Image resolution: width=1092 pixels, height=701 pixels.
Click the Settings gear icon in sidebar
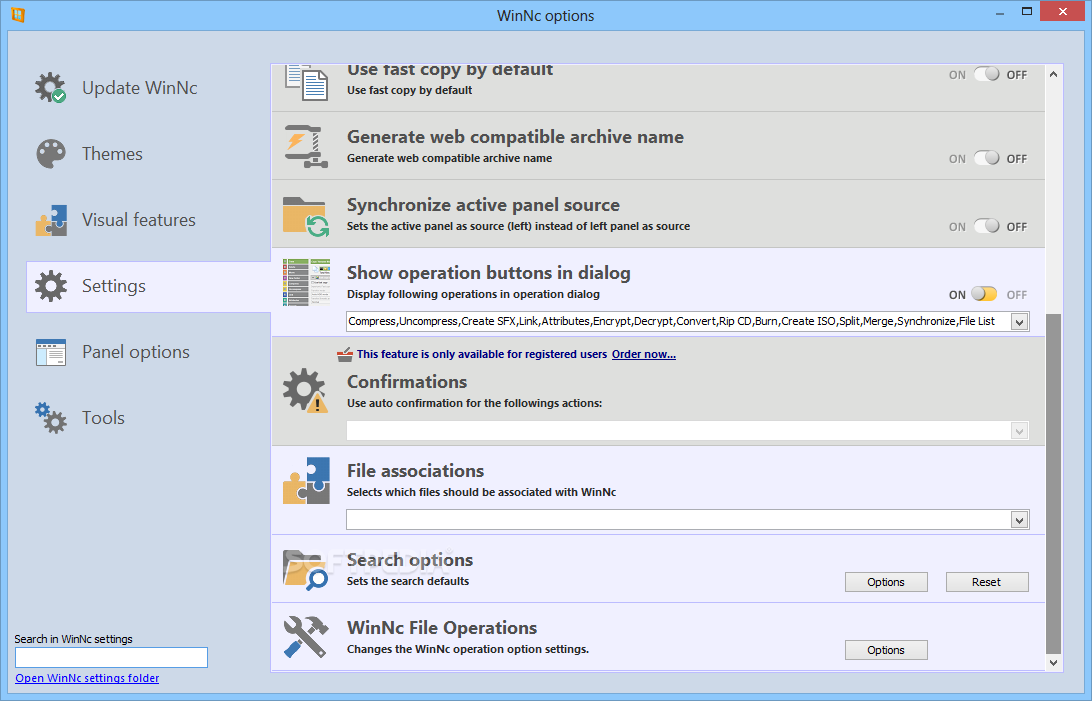(x=51, y=286)
